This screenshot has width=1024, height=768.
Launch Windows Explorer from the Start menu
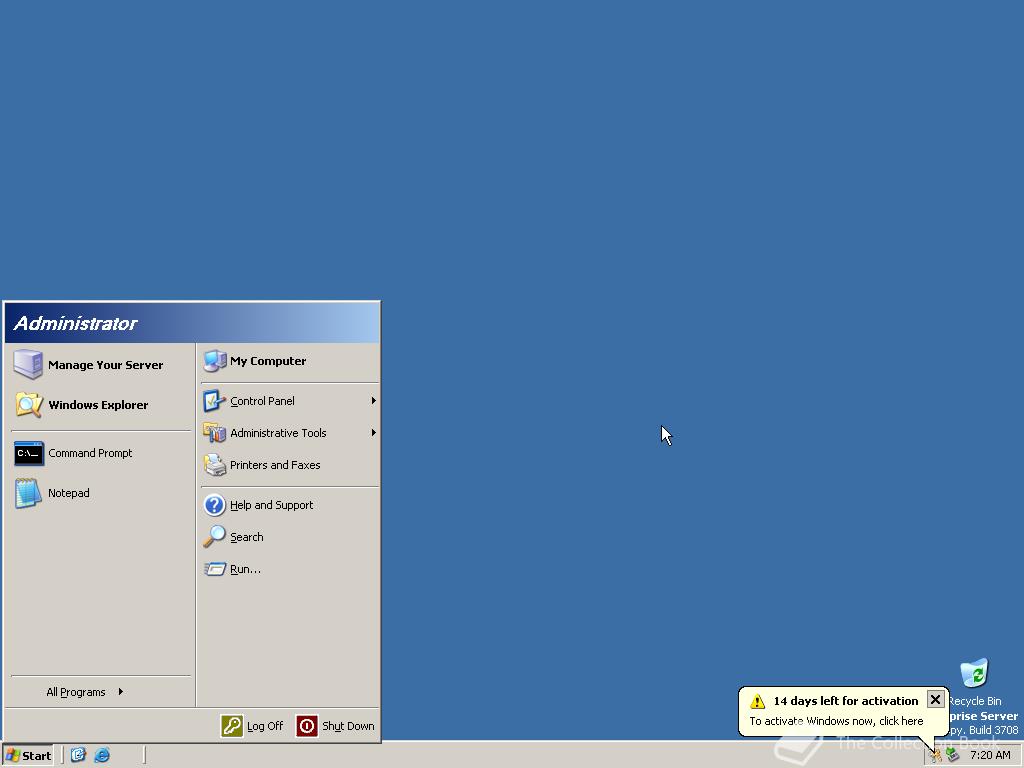click(x=101, y=405)
